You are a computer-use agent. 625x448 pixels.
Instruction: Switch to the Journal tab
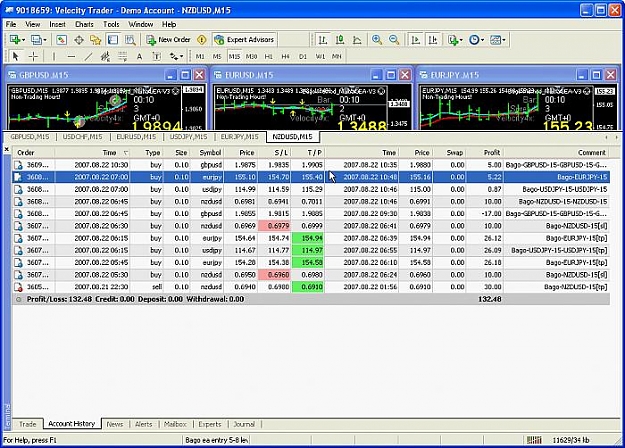point(244,424)
